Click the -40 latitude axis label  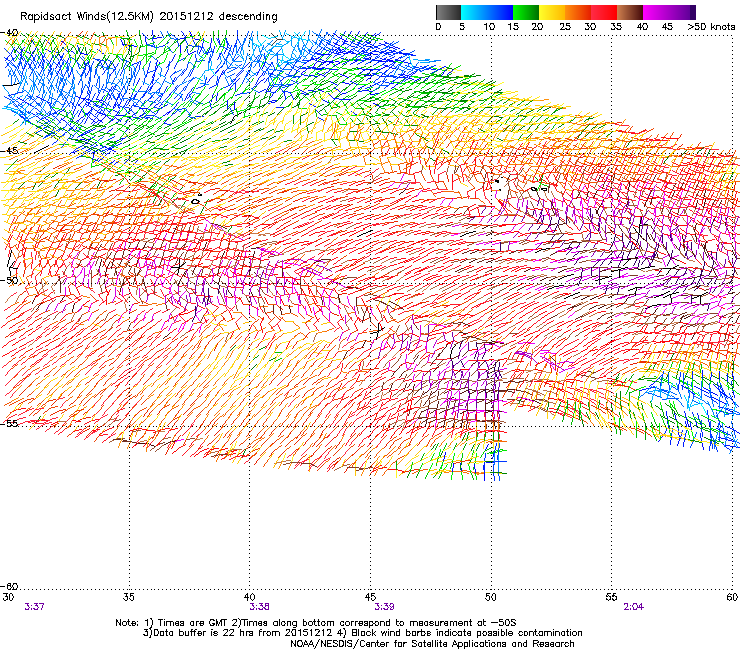coord(9,33)
